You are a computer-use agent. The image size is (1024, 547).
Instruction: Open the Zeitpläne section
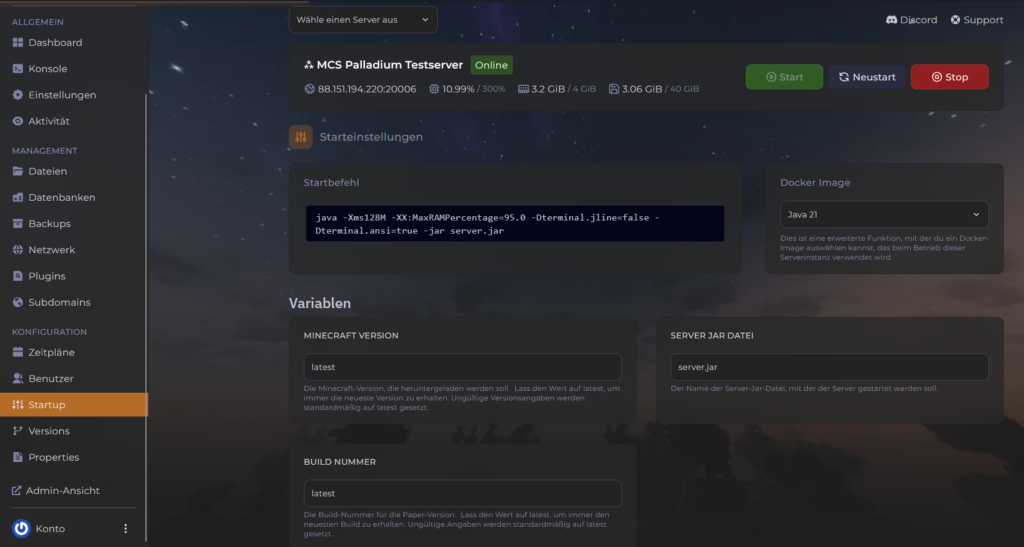click(51, 353)
